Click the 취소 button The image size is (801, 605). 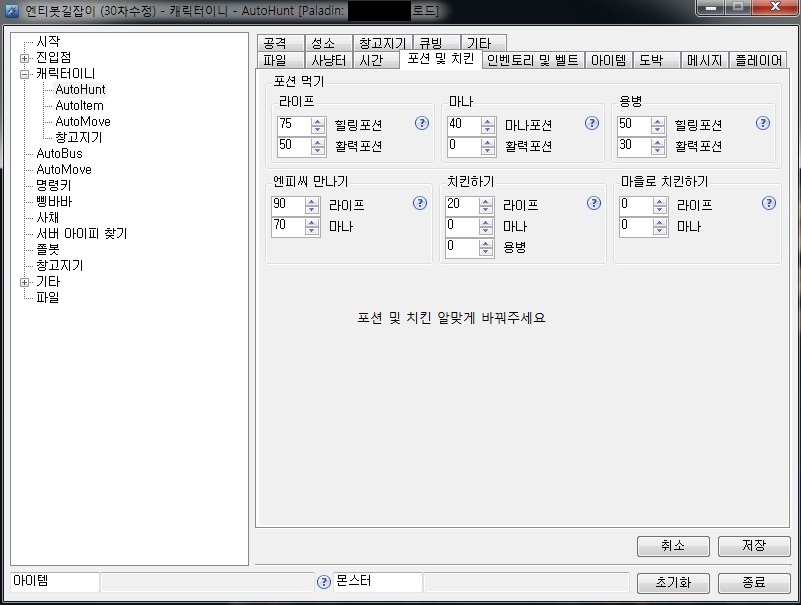coord(673,546)
